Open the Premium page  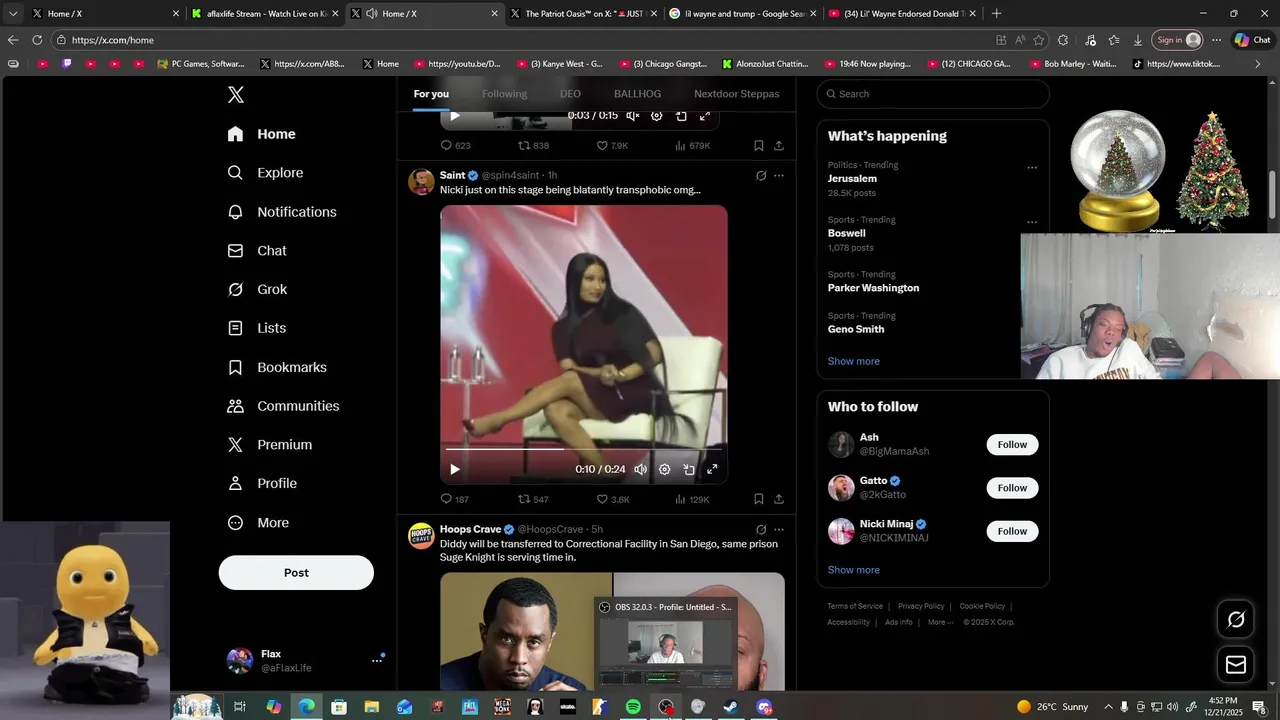tap(269, 445)
